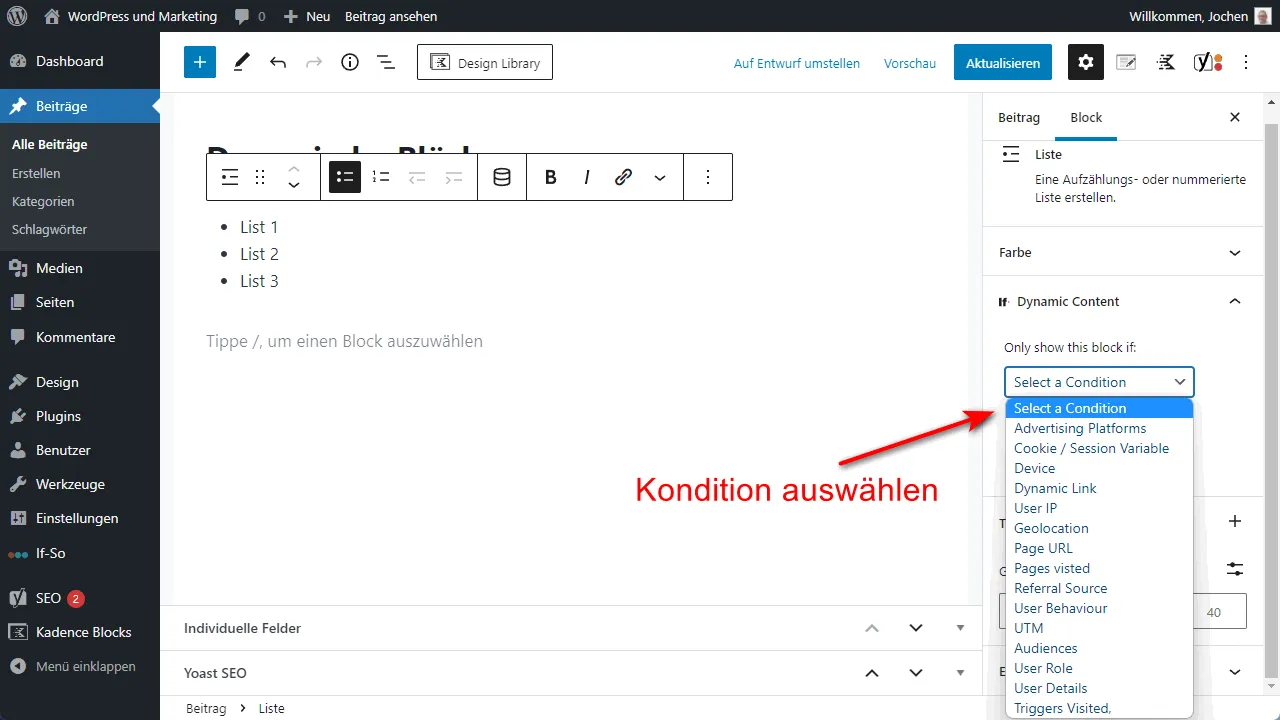Viewport: 1280px width, 720px height.
Task: Toggle the Yoast SEO panel triangle
Action: [960, 673]
